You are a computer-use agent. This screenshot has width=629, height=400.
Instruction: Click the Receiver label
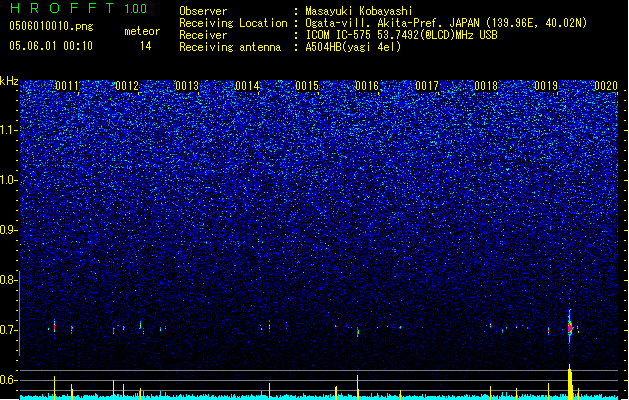[203, 35]
